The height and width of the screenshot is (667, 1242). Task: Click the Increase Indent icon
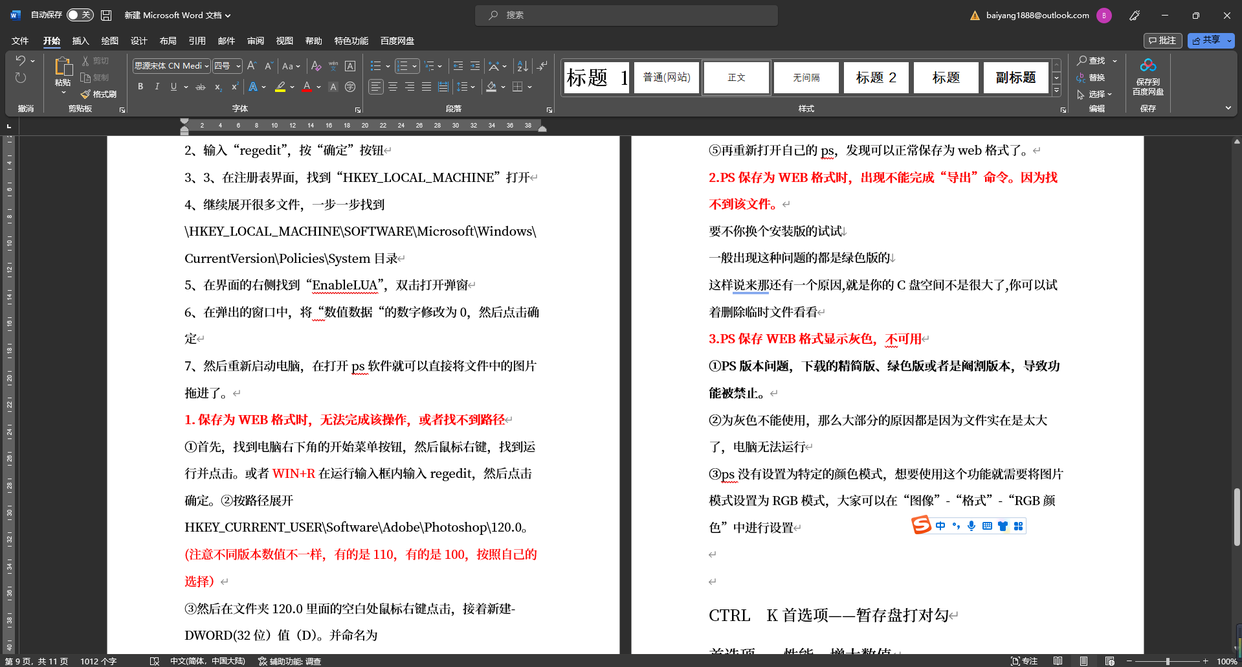475,66
